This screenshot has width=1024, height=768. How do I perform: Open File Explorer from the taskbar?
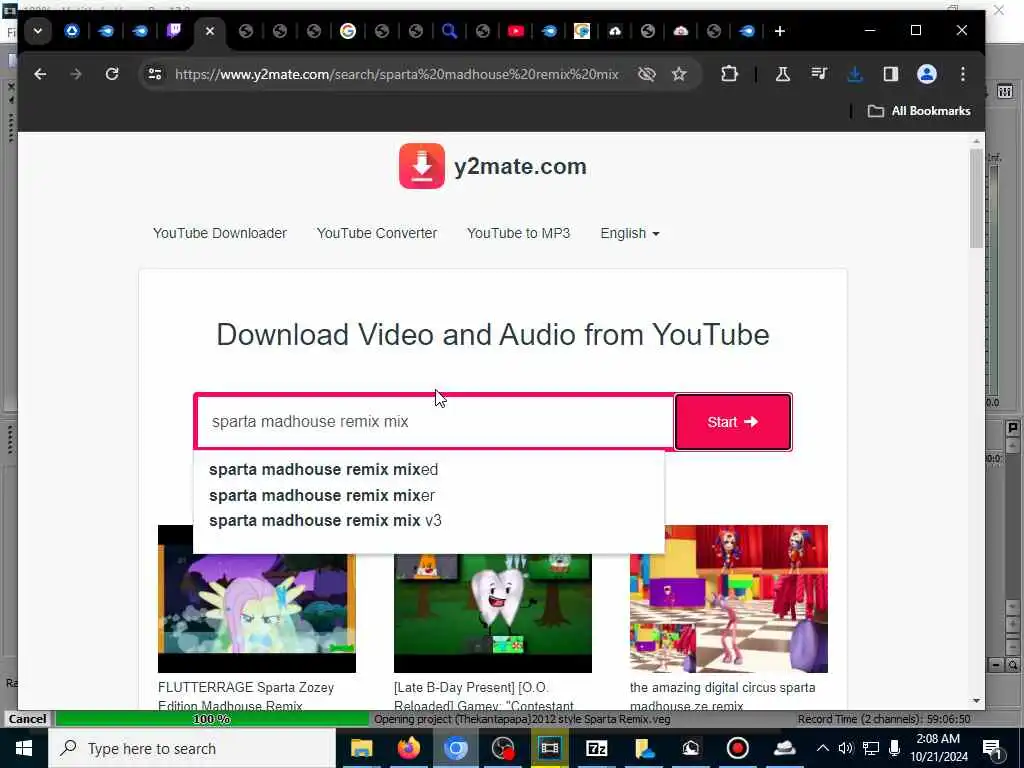tap(361, 748)
